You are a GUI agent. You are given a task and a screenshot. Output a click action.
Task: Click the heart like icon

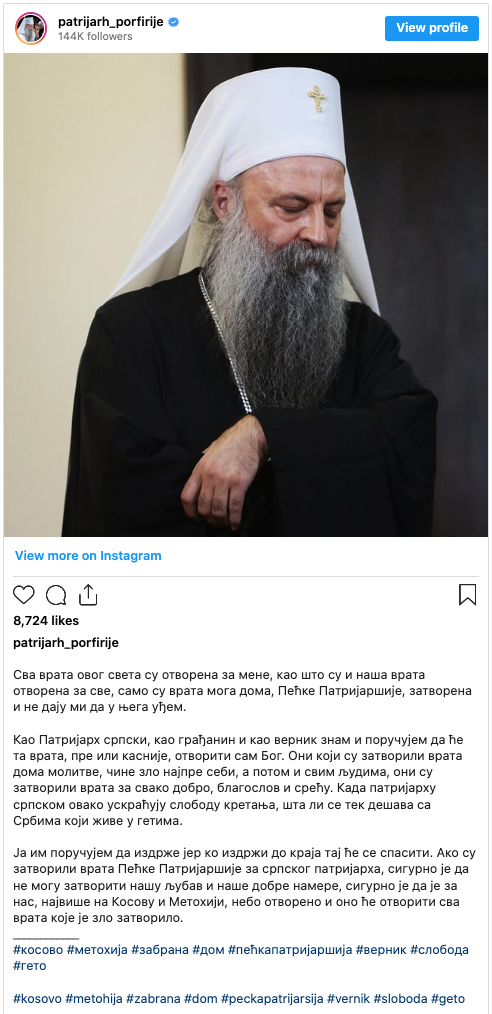tap(24, 595)
